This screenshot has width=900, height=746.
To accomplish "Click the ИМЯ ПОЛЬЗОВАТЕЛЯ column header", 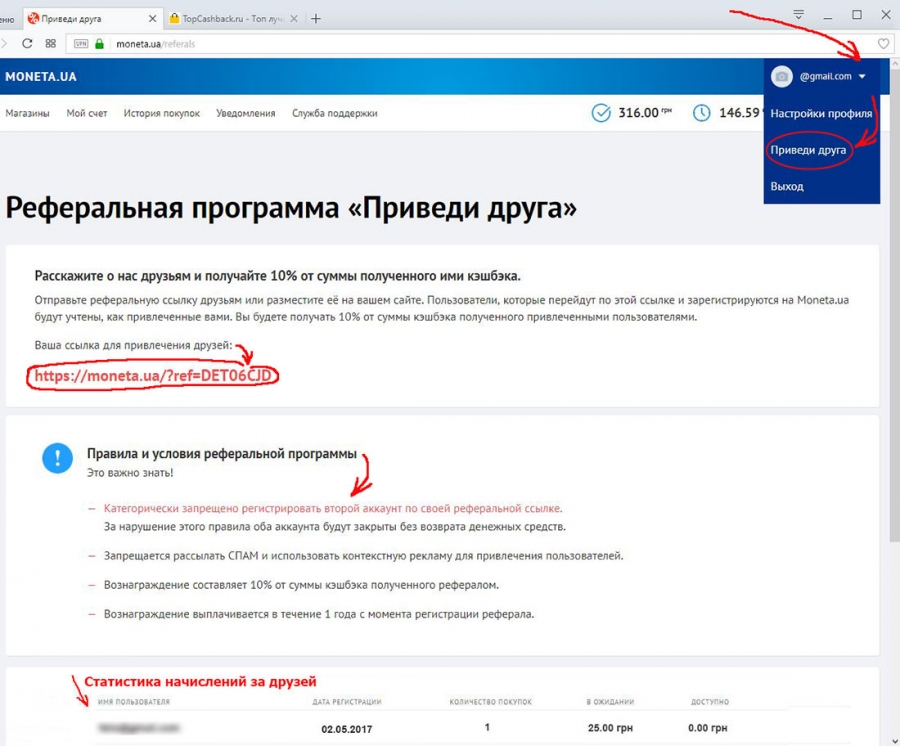I will point(134,702).
